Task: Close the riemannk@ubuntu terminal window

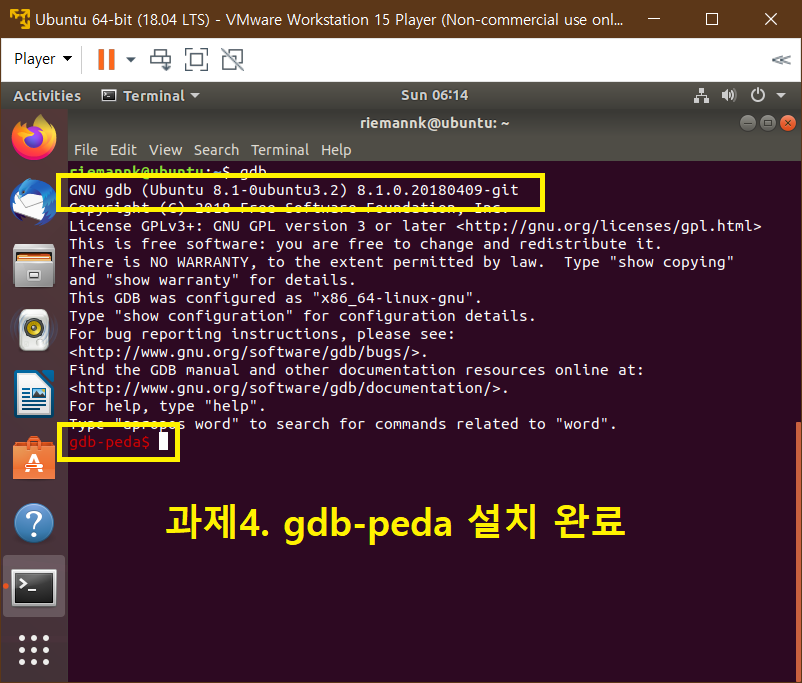Action: tap(788, 123)
